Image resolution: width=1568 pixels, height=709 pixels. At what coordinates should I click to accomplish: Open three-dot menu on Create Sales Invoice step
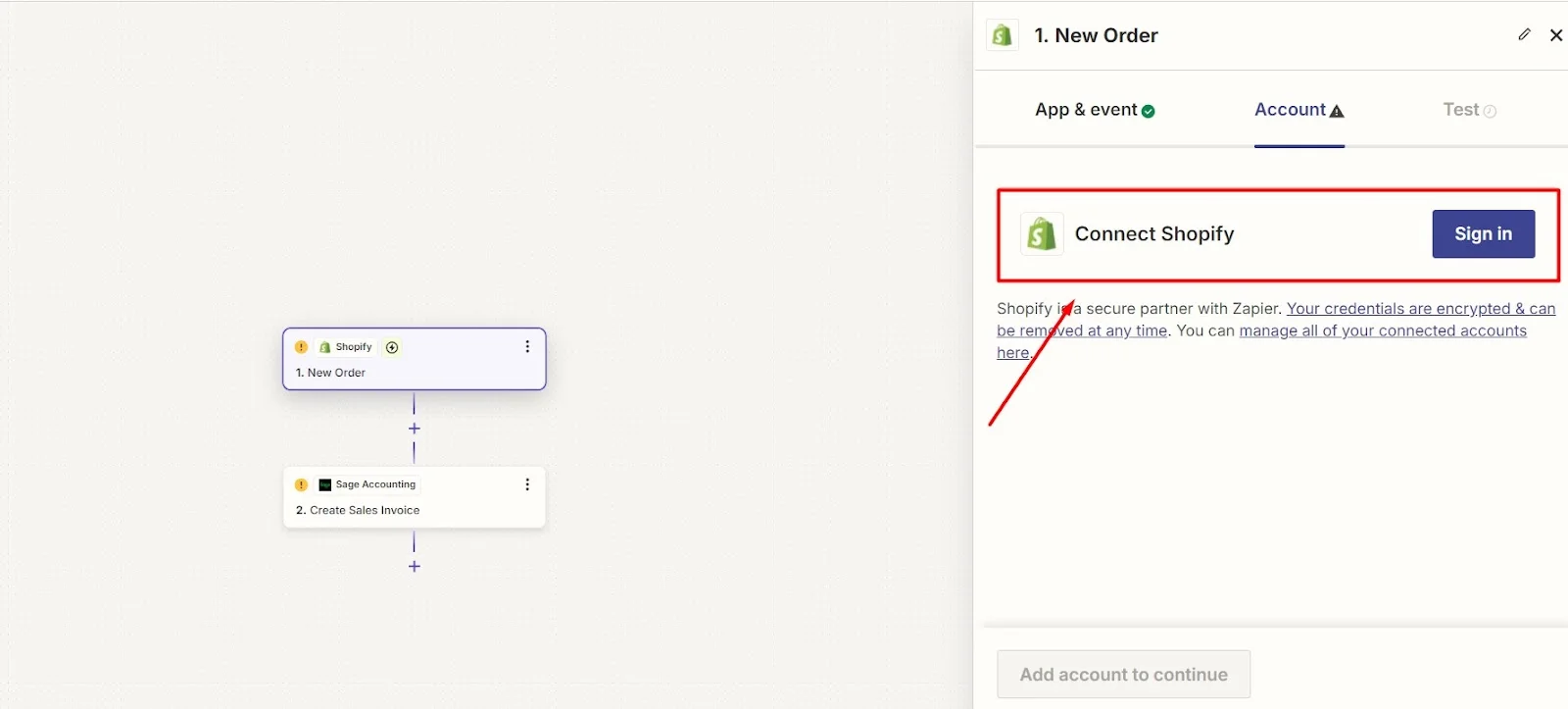click(527, 484)
